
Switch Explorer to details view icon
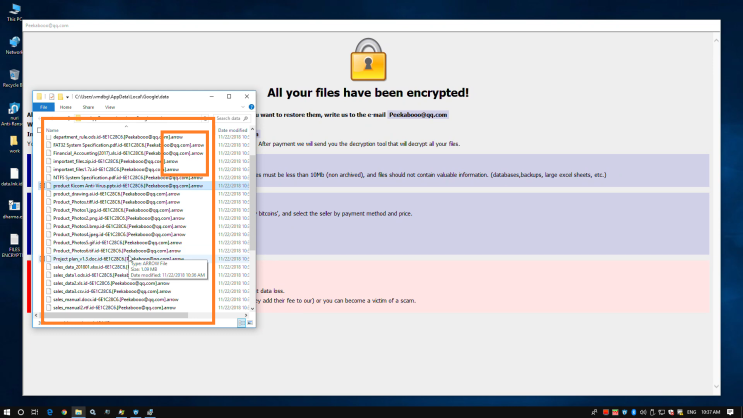pos(242,323)
